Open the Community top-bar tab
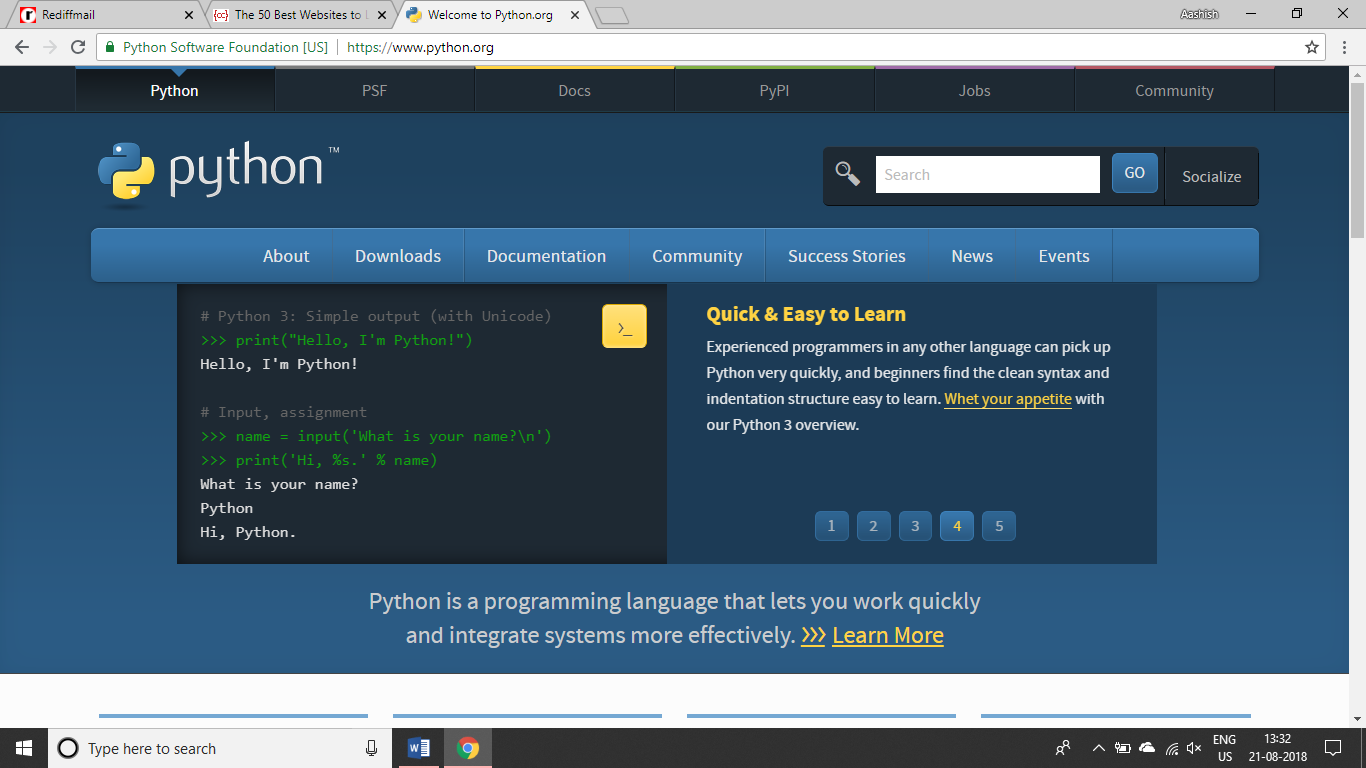 coord(1174,90)
